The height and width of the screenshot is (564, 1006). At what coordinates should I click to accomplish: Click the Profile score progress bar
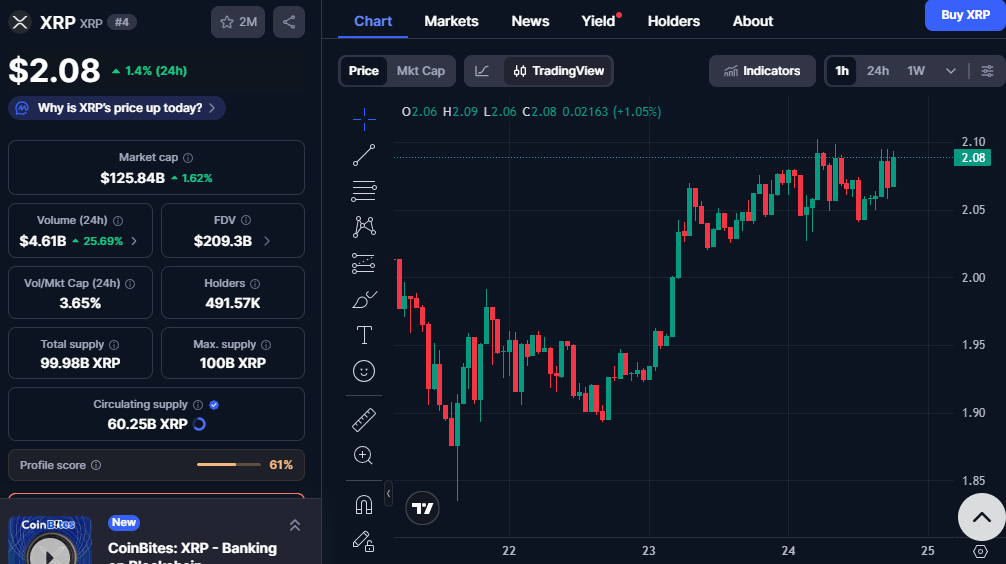coord(230,465)
